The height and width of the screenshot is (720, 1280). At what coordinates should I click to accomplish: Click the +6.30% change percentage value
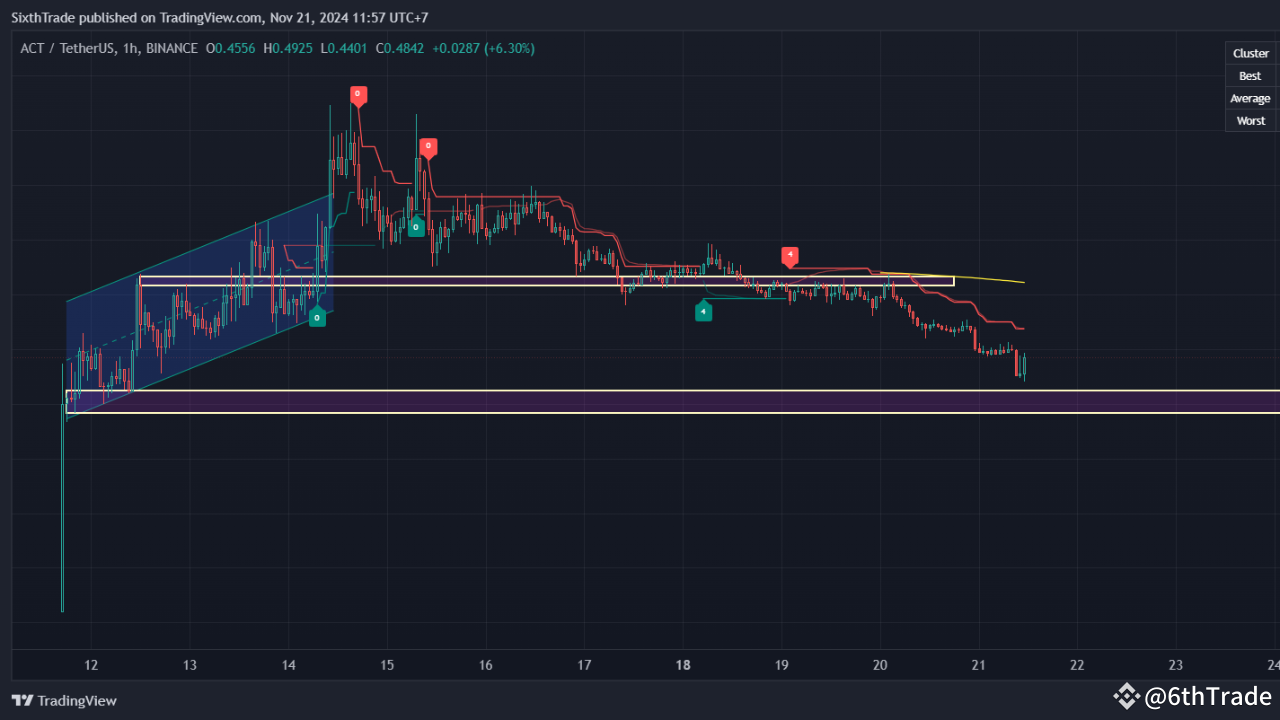click(509, 48)
